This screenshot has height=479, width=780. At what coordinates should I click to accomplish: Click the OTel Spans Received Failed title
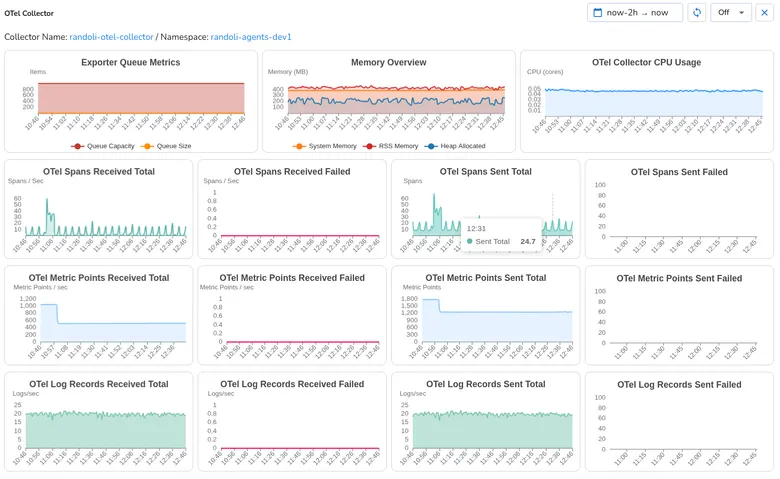coord(292,171)
